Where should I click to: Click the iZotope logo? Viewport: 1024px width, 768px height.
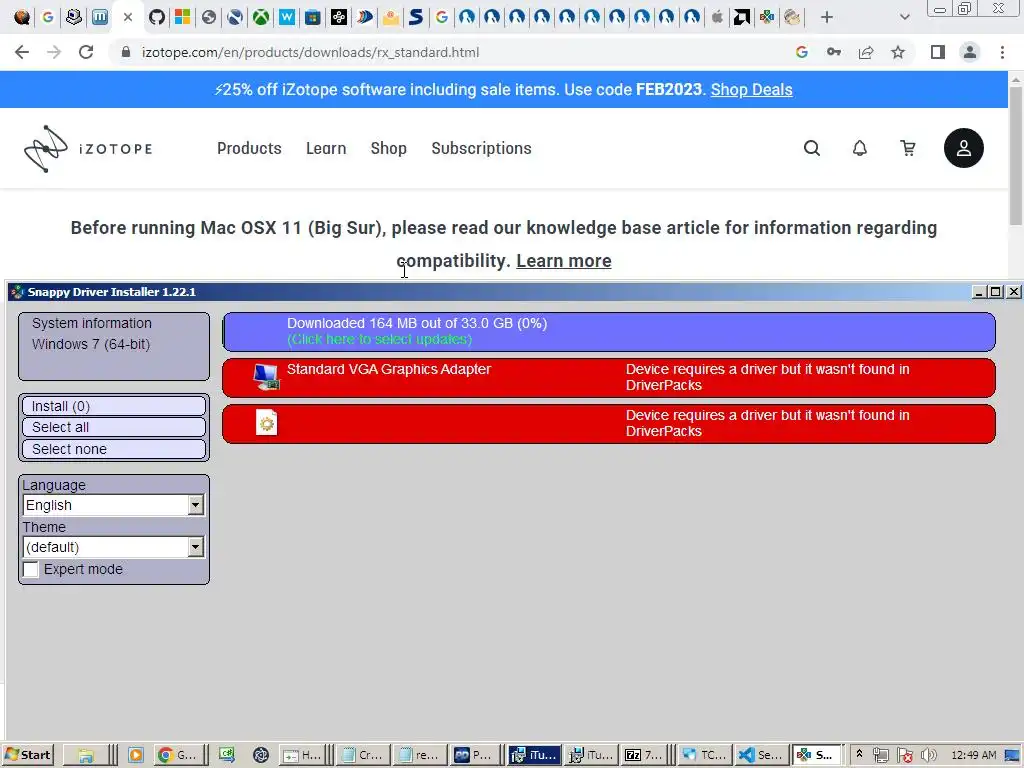[x=88, y=149]
